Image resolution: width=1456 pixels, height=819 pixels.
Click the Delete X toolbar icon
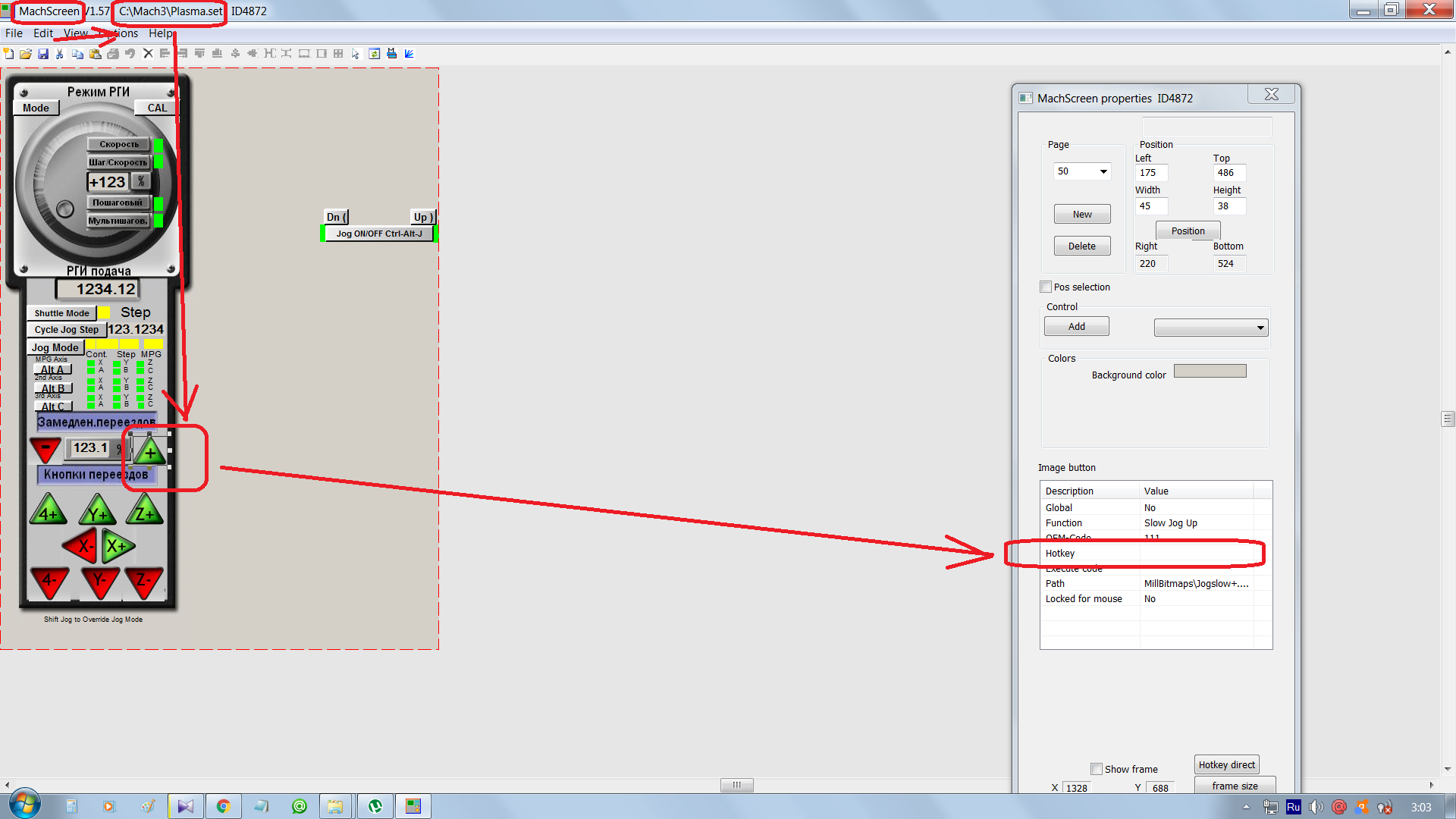[148, 54]
